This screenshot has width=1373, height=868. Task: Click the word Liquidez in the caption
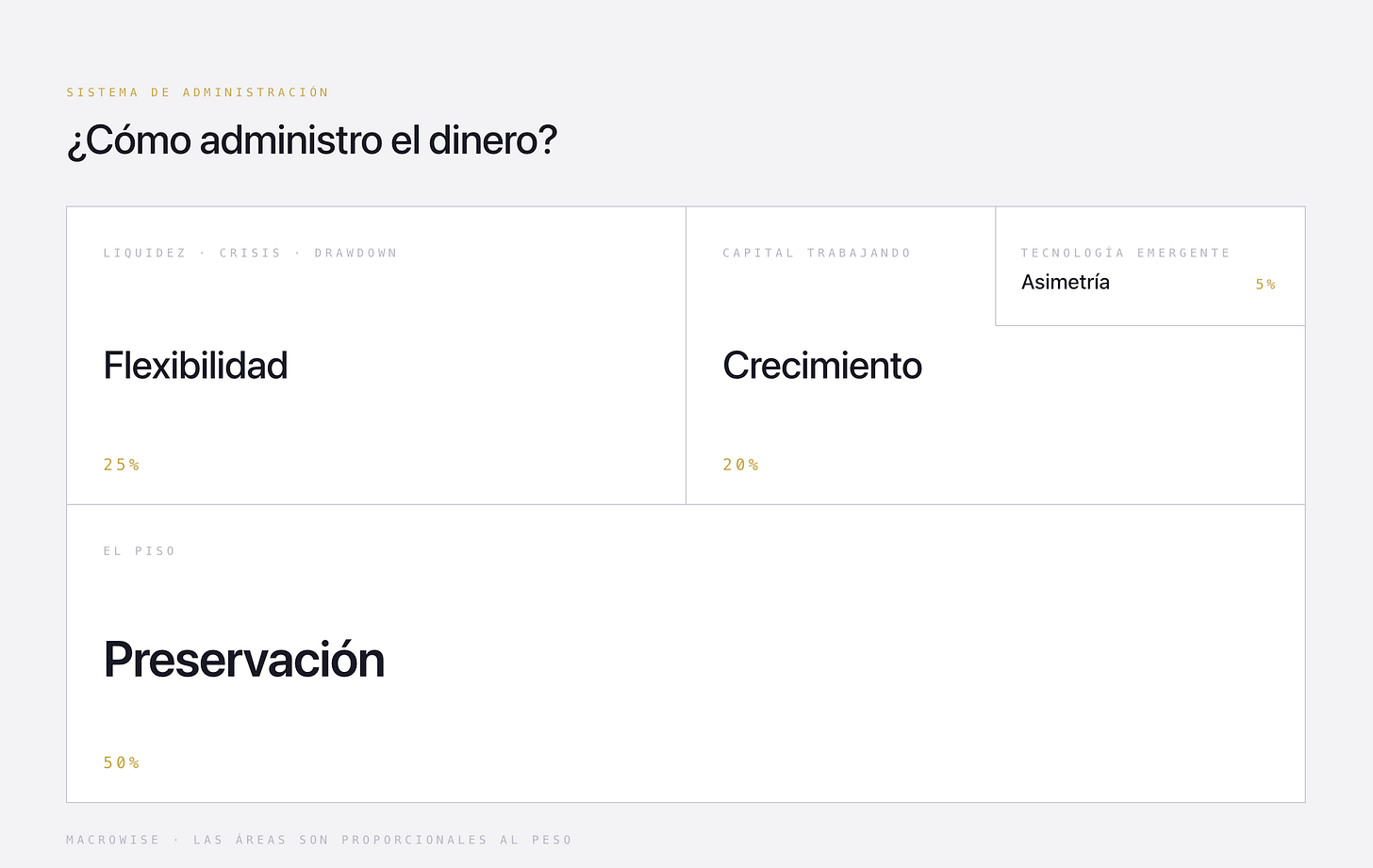coord(145,253)
